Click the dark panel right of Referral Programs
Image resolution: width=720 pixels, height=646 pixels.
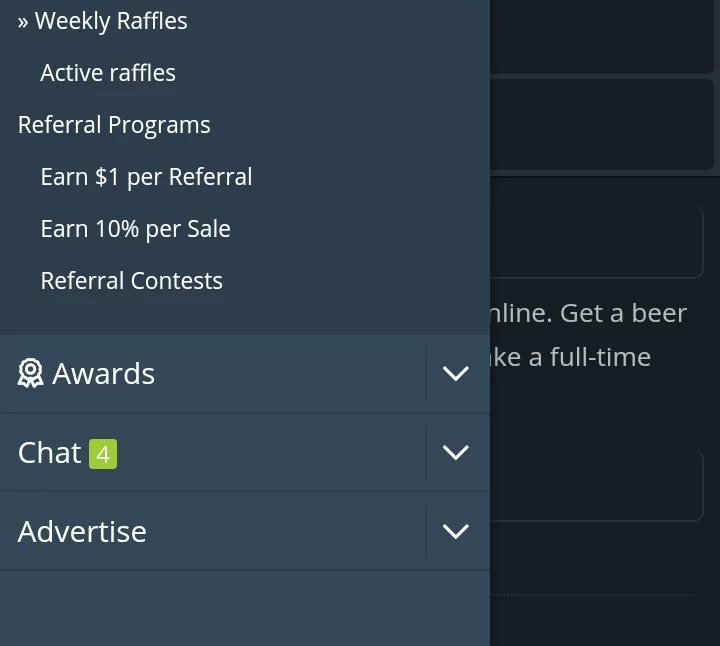[x=603, y=124]
